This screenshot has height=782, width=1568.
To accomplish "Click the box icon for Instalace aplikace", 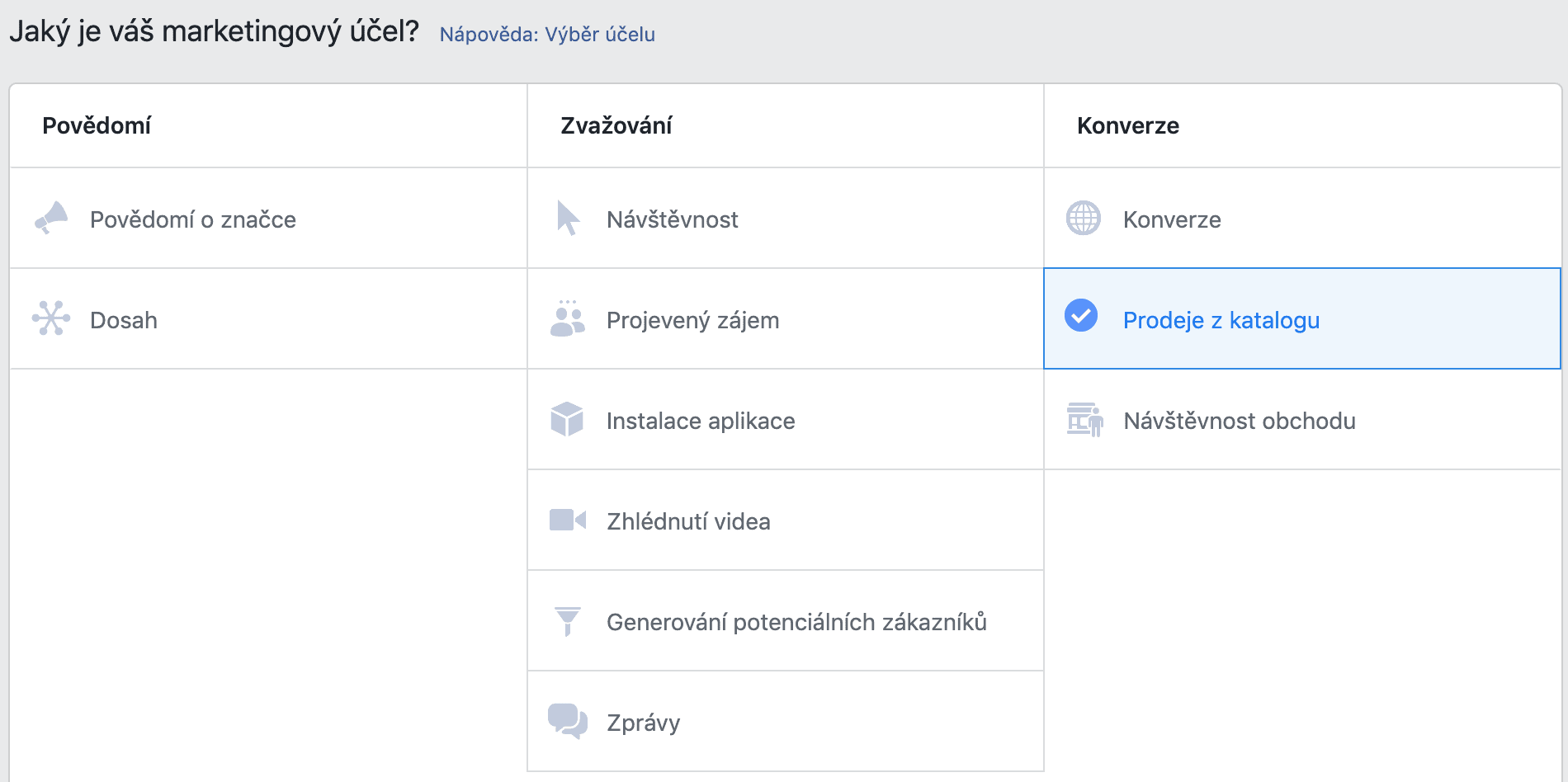I will point(567,420).
